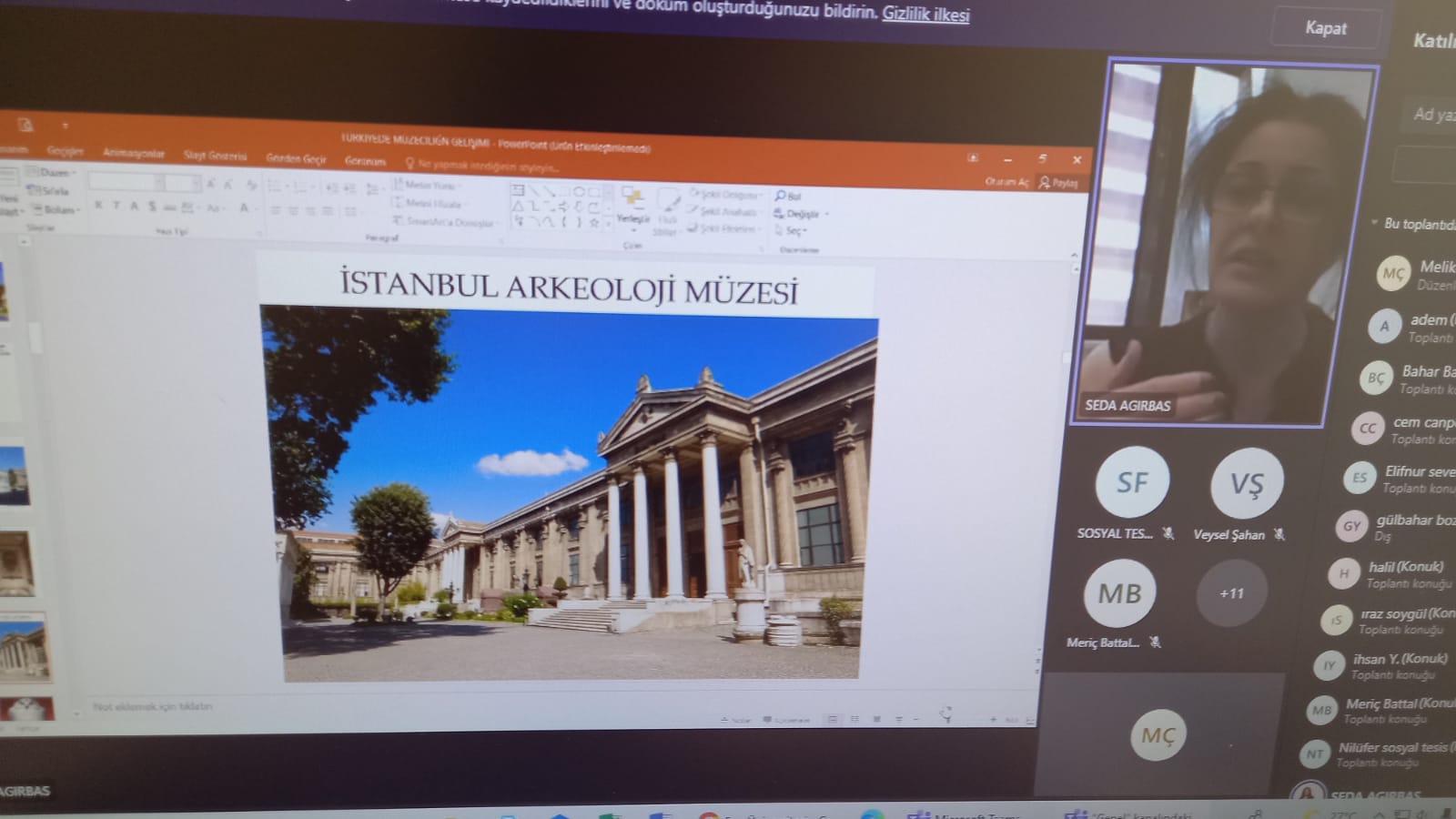1456x819 pixels.
Task: Close the privacy notification banner with Kapat
Action: (1325, 28)
